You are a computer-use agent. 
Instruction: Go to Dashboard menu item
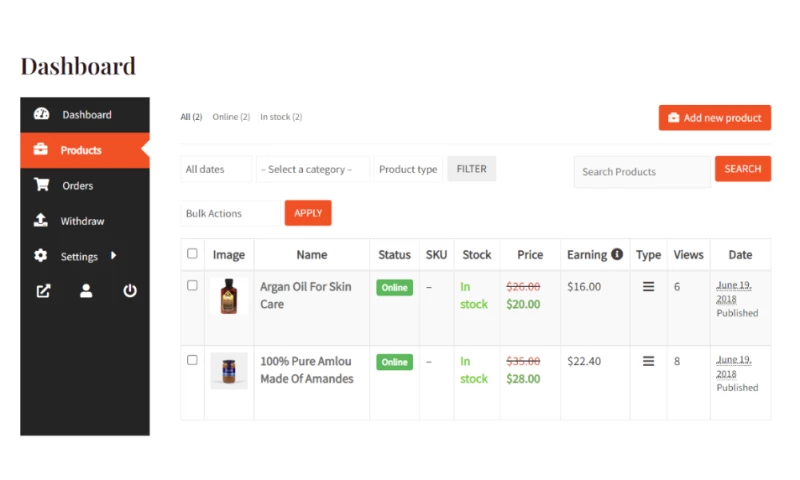coord(85,115)
